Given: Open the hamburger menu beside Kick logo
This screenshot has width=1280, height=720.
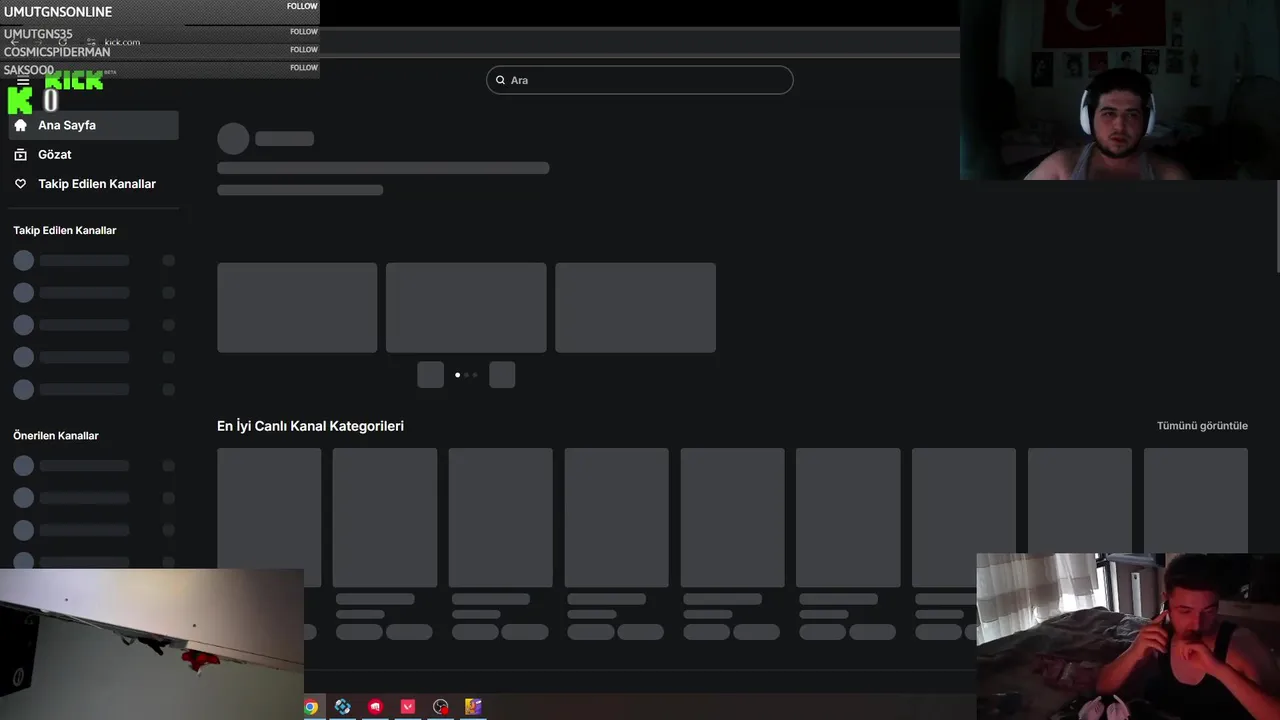Looking at the screenshot, I should pos(23,81).
